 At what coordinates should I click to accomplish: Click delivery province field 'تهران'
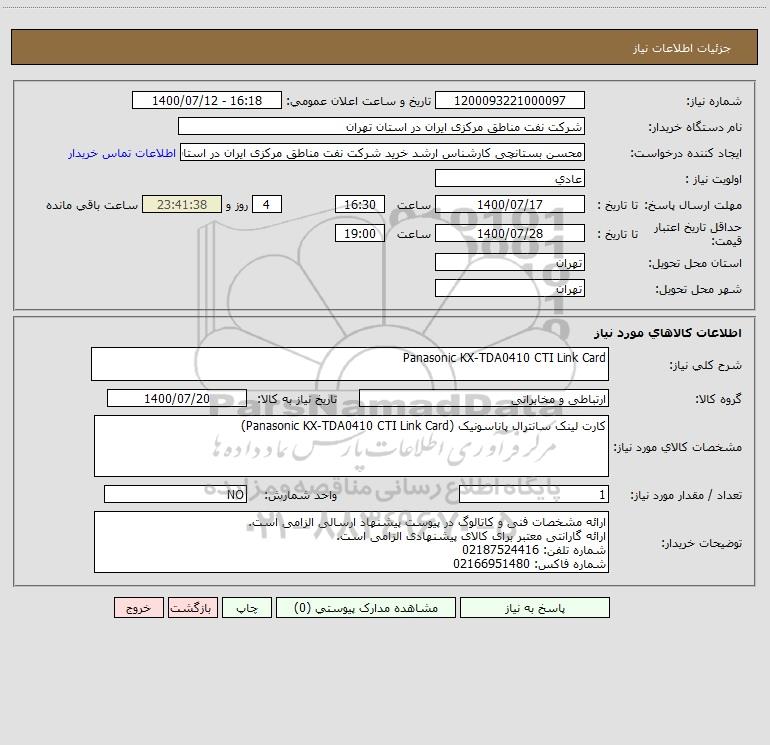pyautogui.click(x=510, y=262)
